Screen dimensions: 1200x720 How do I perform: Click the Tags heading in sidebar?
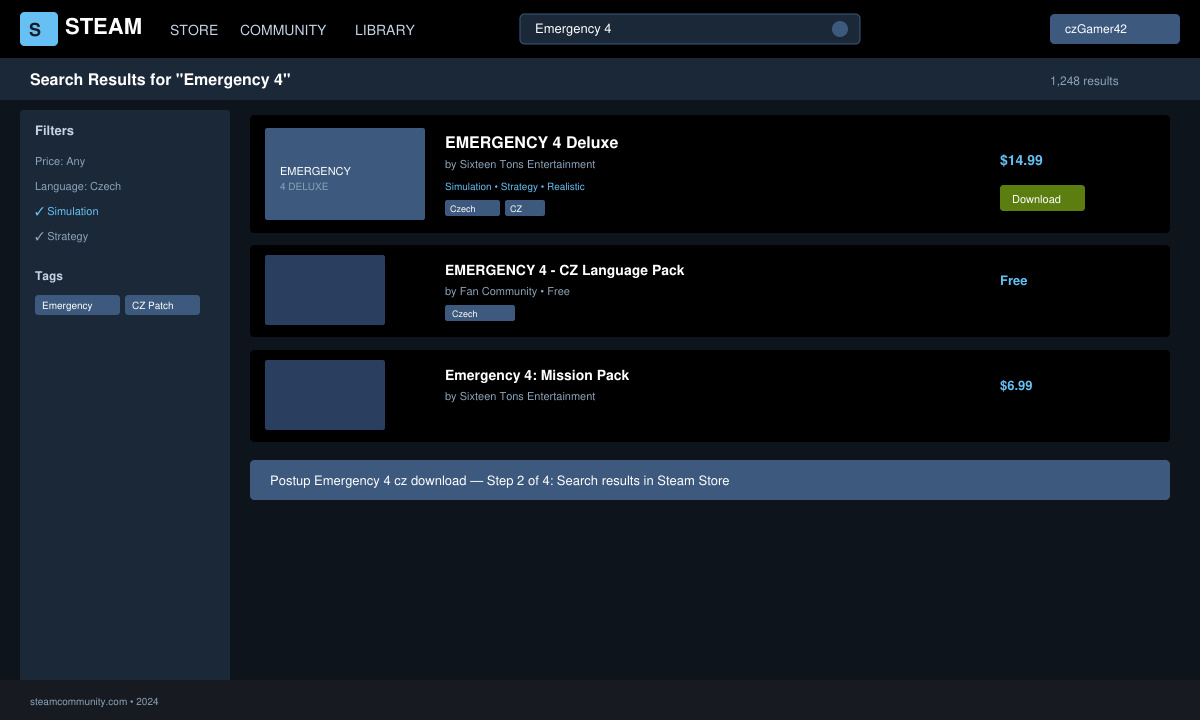(49, 276)
